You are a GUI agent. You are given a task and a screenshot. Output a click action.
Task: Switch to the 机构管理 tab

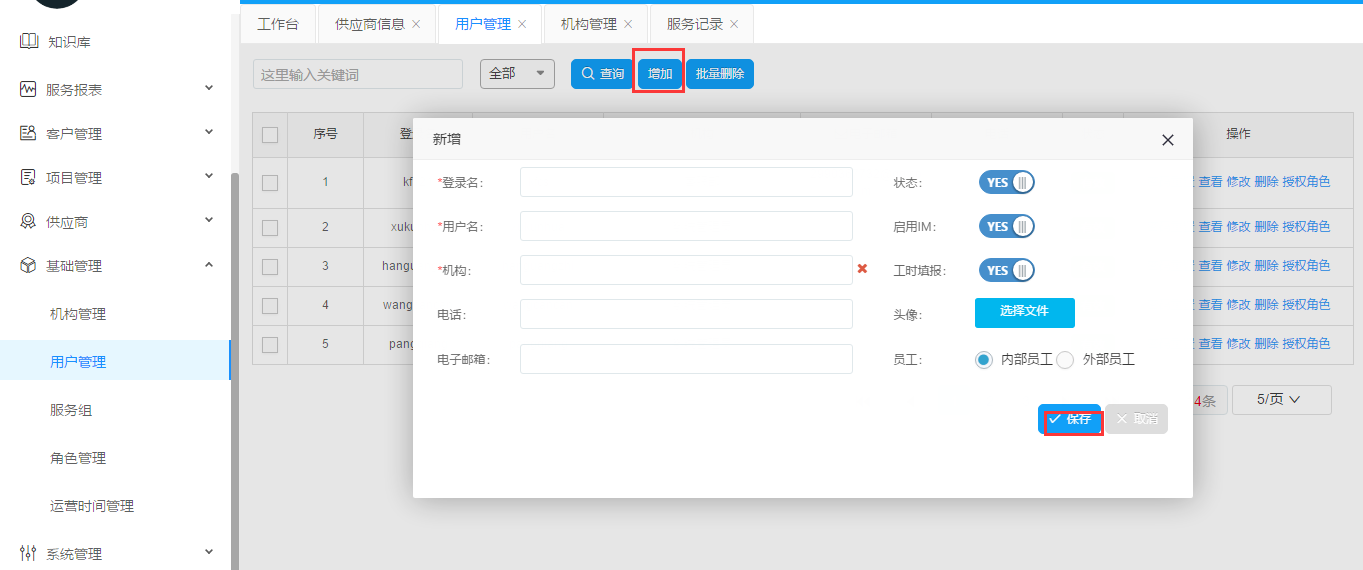588,24
